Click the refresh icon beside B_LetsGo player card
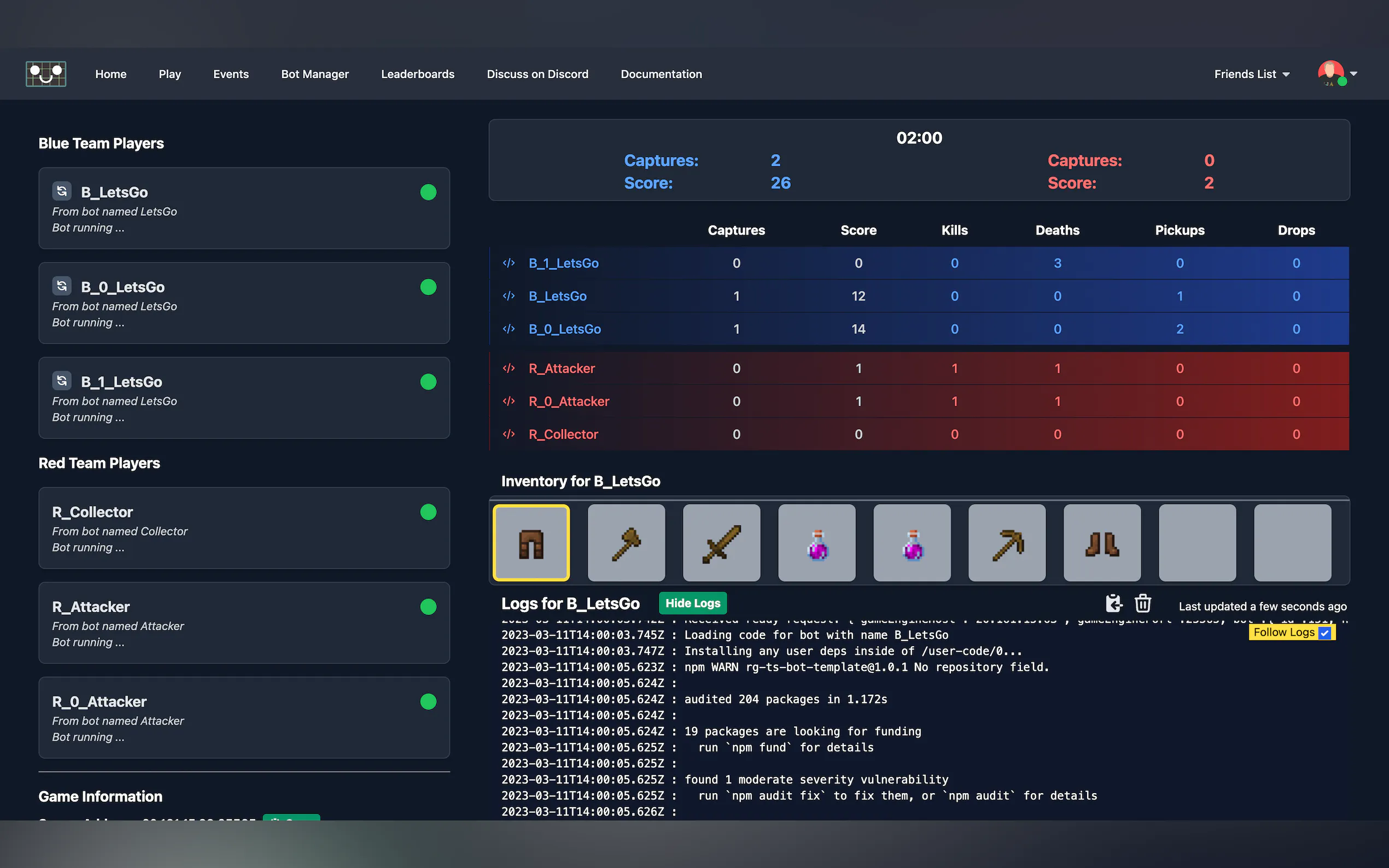The image size is (1389, 868). click(x=62, y=191)
